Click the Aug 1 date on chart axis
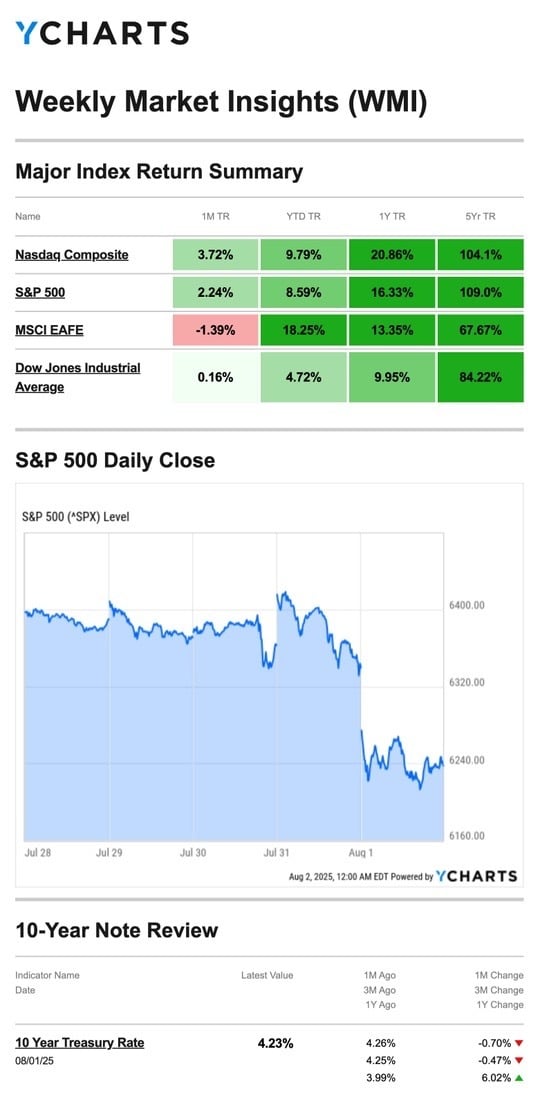540x1096 pixels. pyautogui.click(x=360, y=853)
